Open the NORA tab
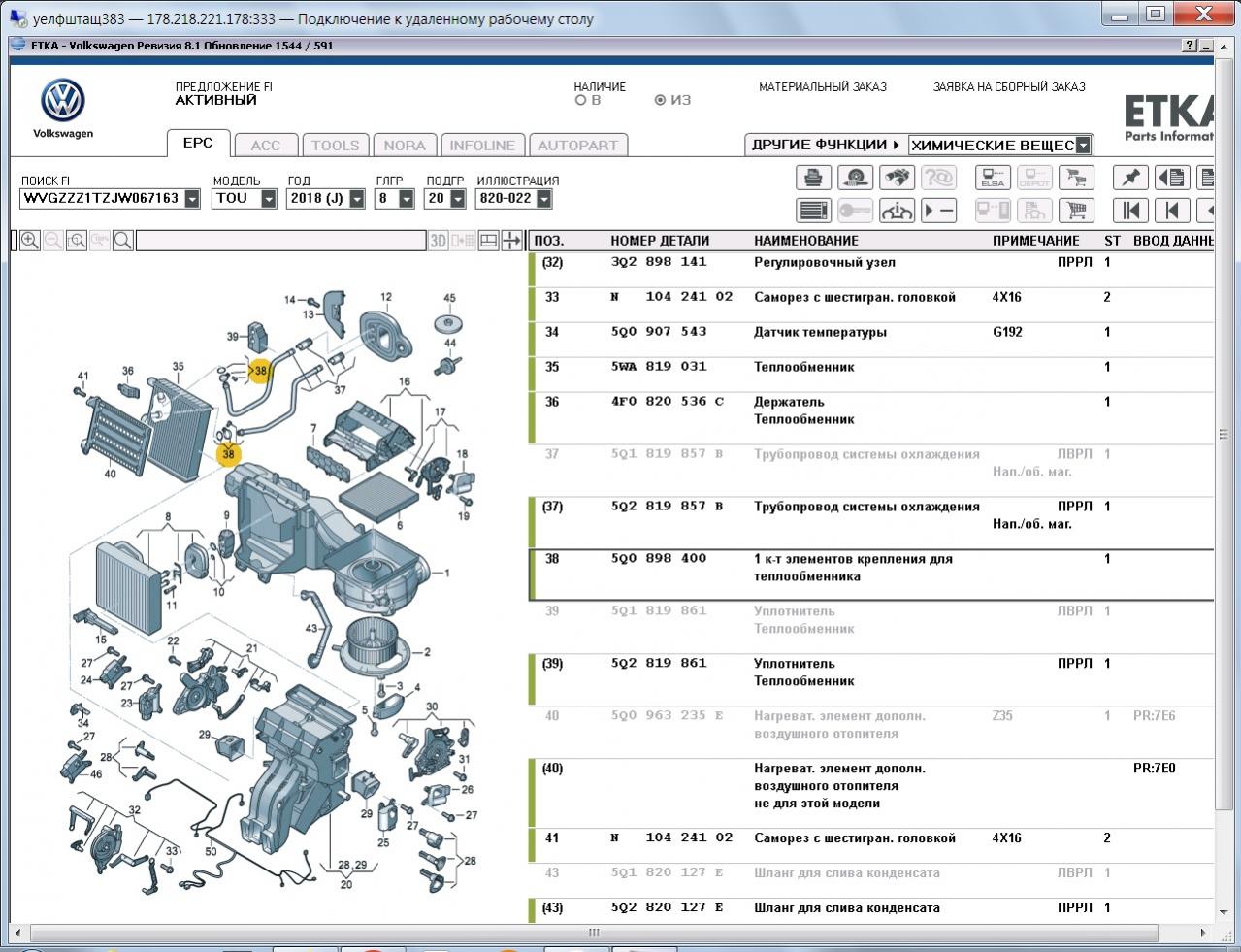1241x952 pixels. tap(405, 146)
